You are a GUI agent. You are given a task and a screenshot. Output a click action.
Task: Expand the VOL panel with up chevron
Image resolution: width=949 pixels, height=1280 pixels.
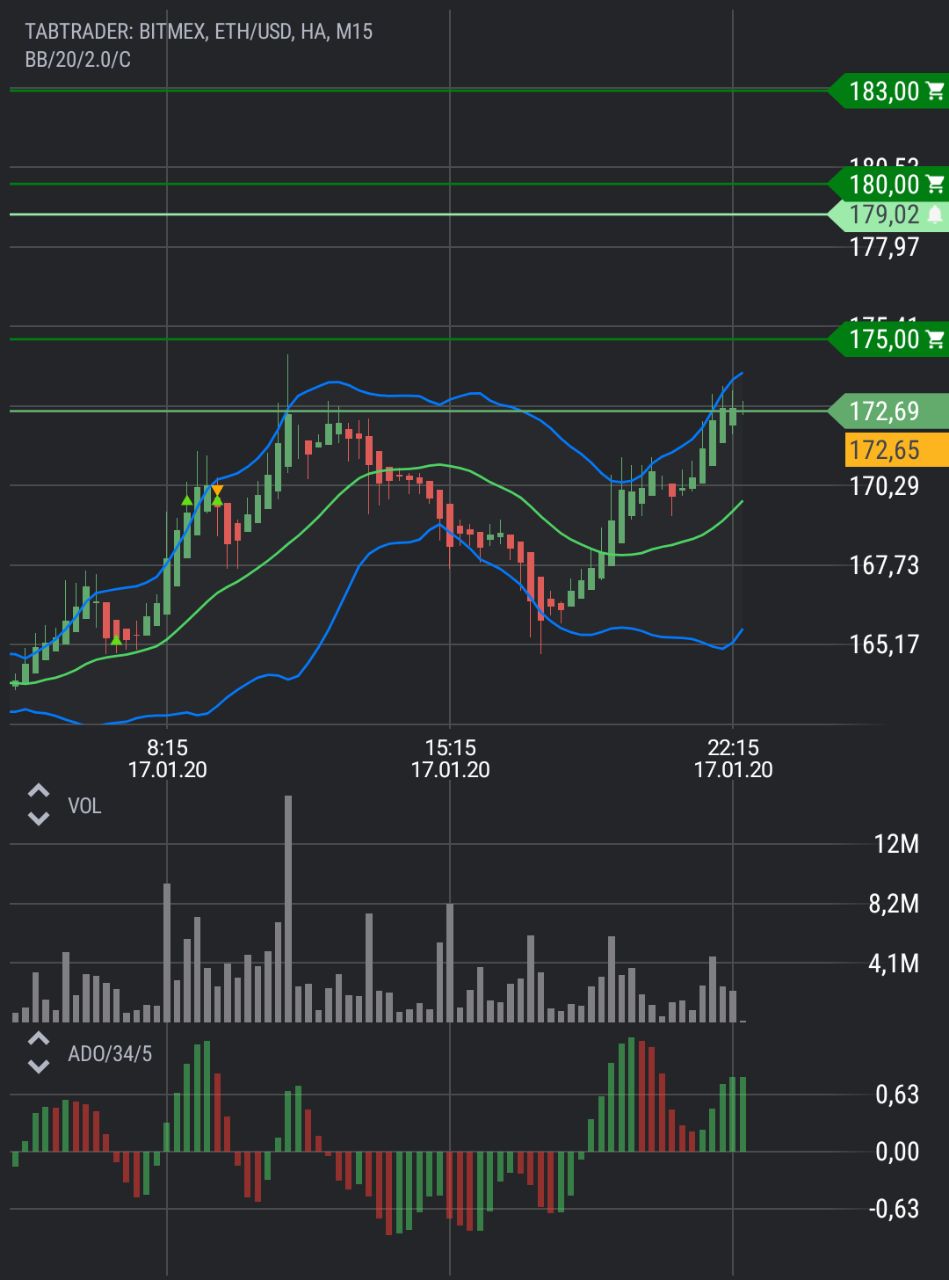point(38,791)
